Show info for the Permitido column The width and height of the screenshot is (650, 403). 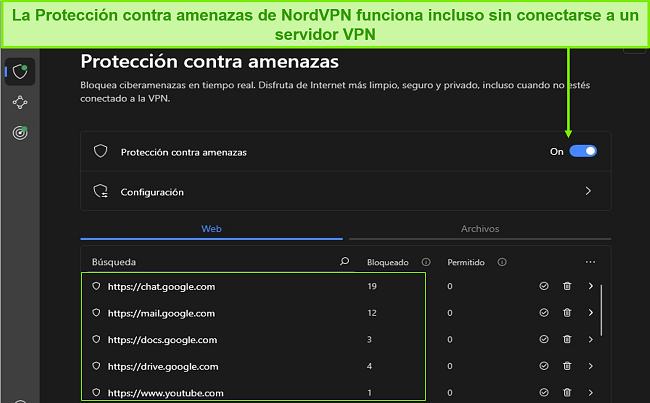point(502,262)
